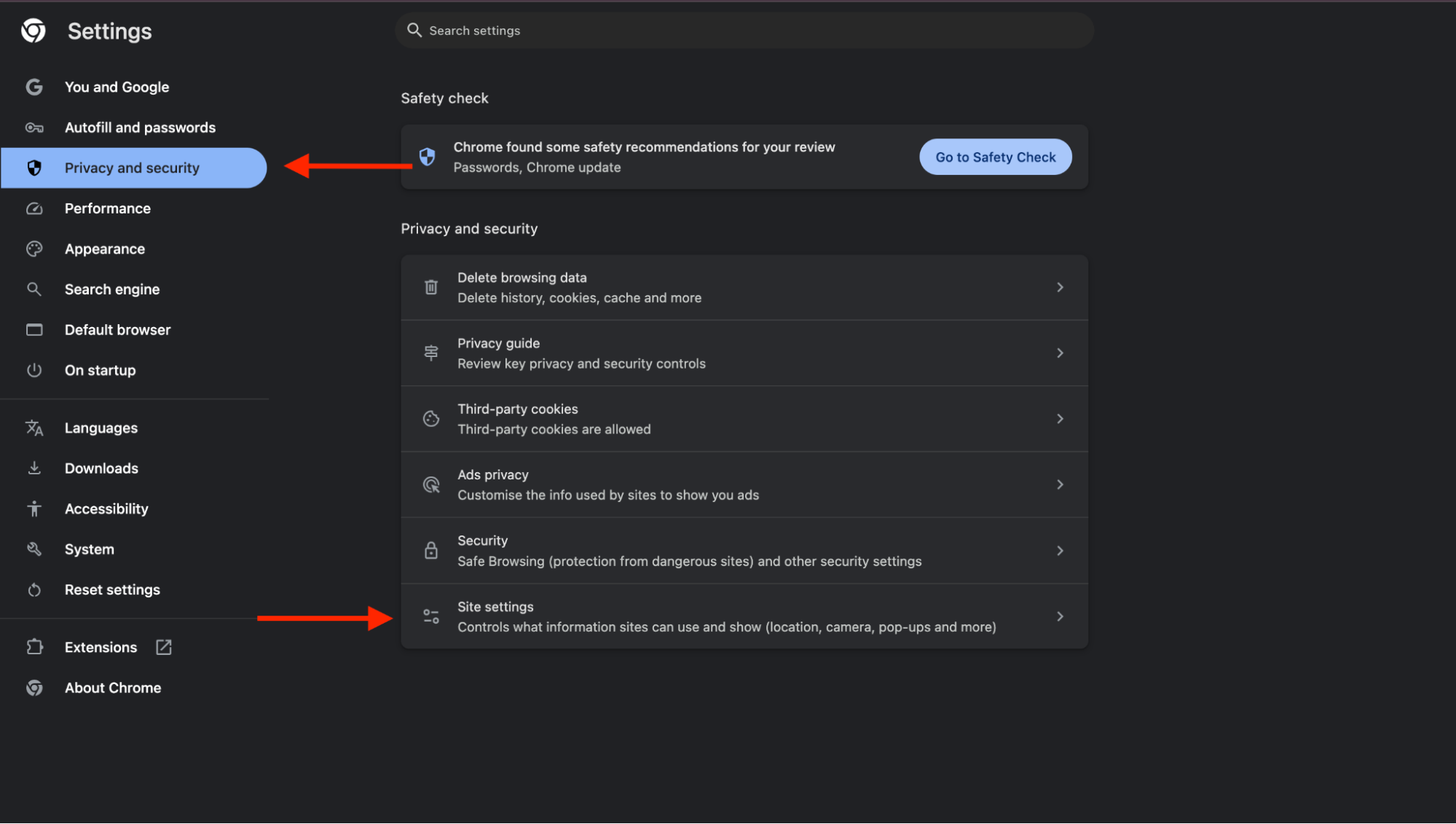Expand the Privacy guide row chevron
This screenshot has width=1456, height=824.
(1060, 353)
